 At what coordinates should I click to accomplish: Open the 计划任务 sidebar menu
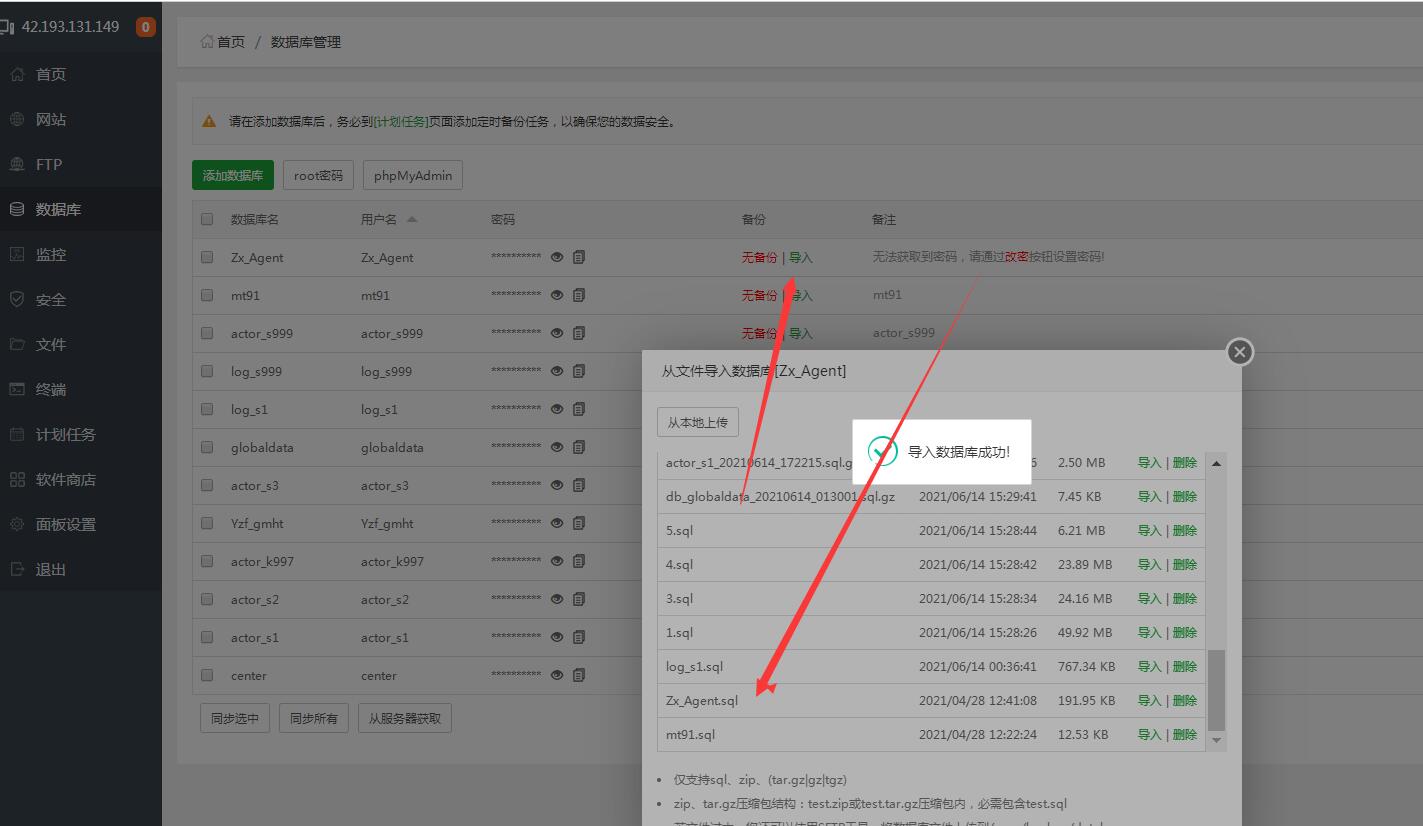(x=65, y=434)
